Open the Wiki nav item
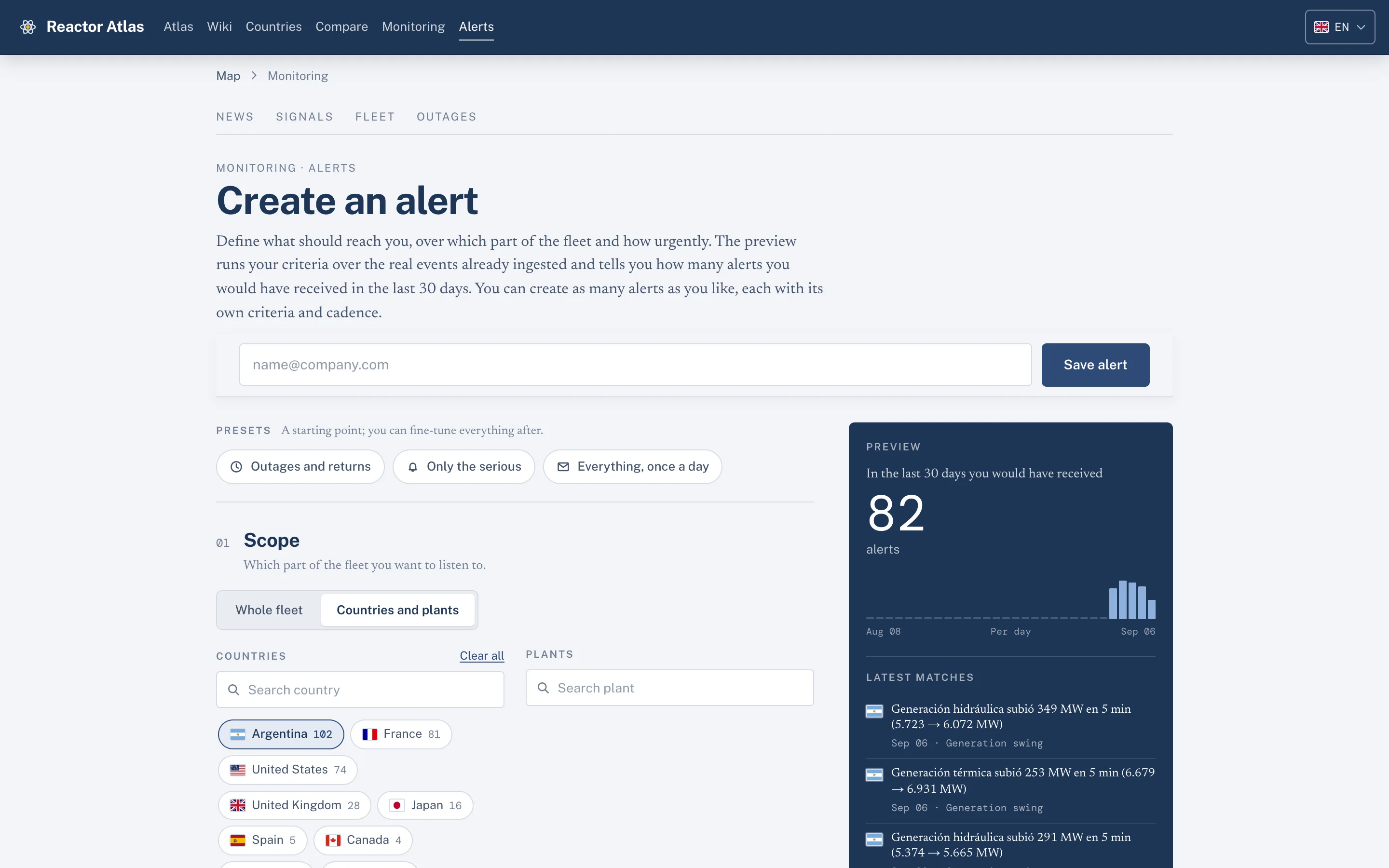Image resolution: width=1389 pixels, height=868 pixels. pos(219,27)
